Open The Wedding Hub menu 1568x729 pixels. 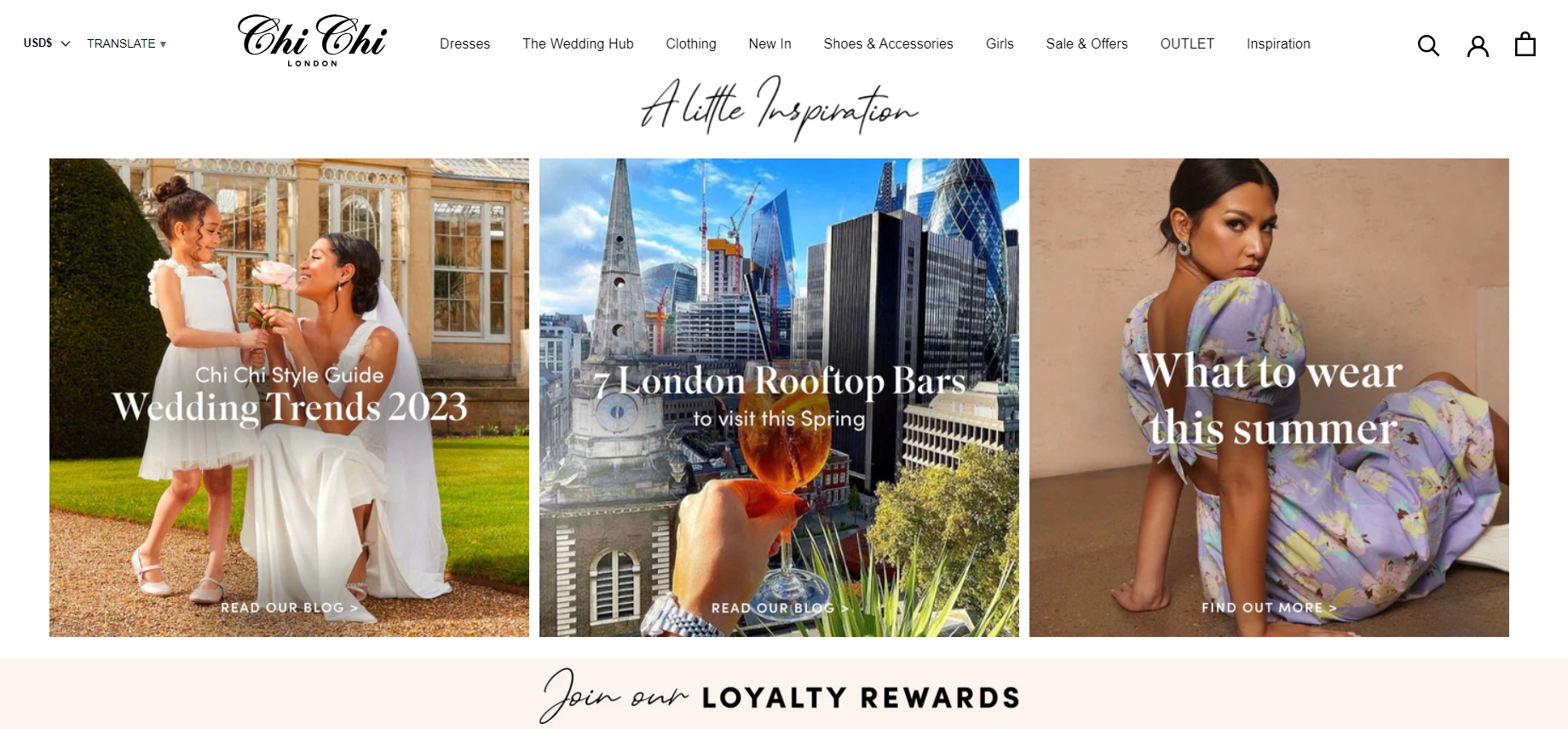pos(578,43)
